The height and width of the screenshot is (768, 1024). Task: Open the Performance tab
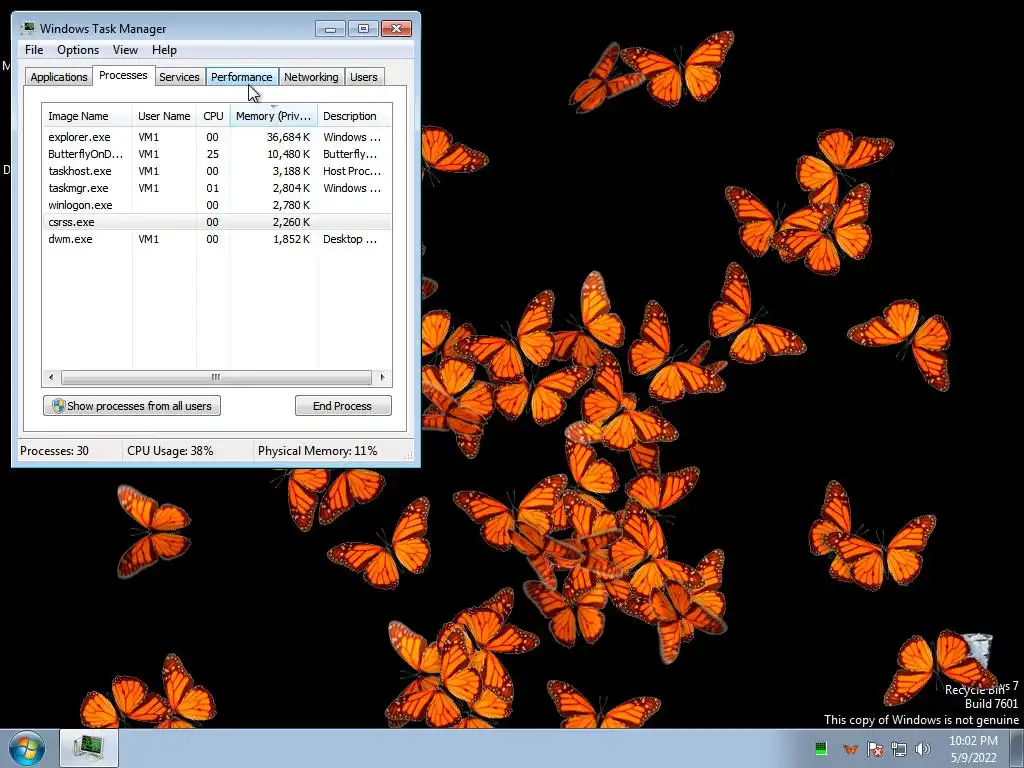[242, 77]
